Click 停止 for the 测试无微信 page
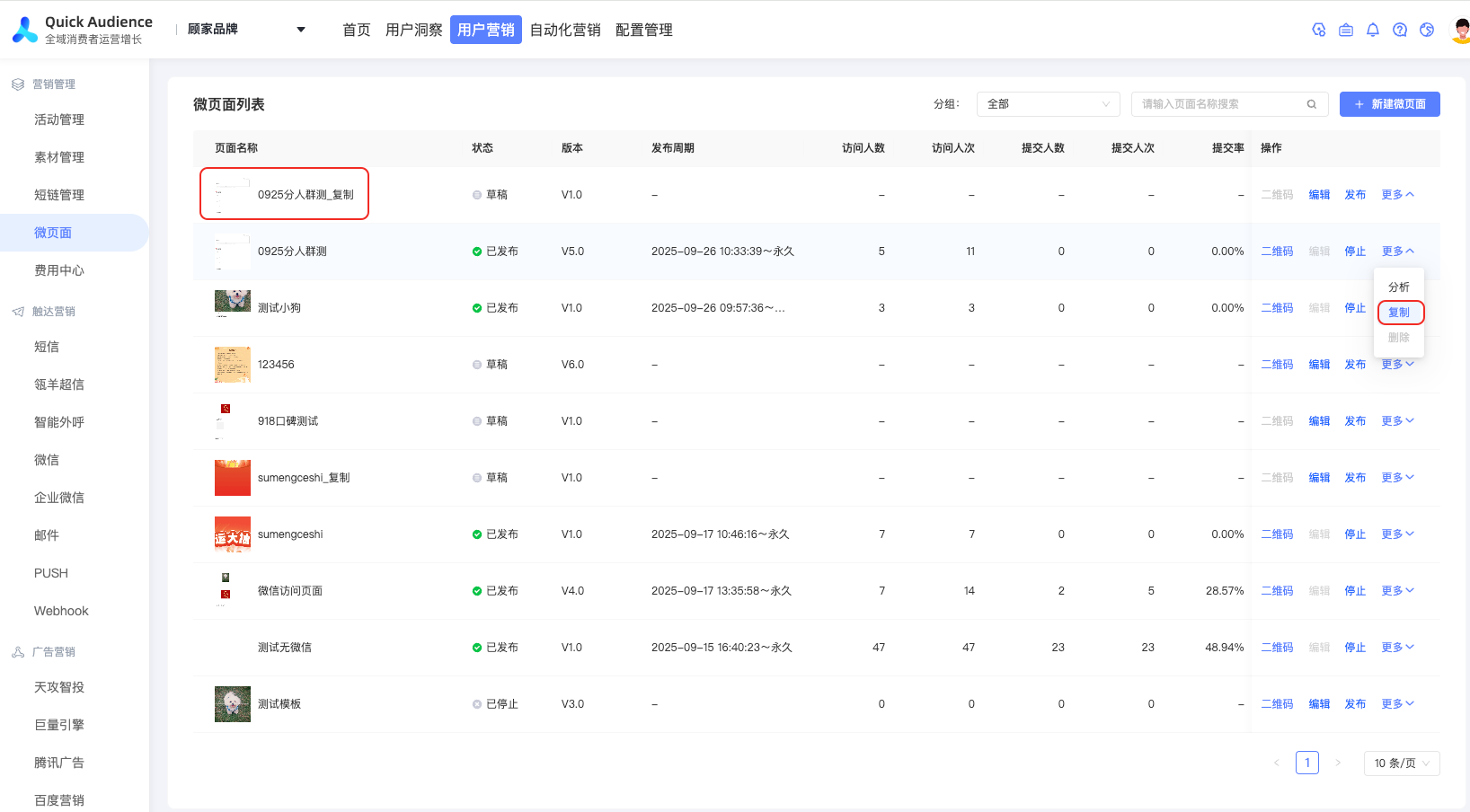Viewport: 1470px width, 812px height. pos(1355,648)
